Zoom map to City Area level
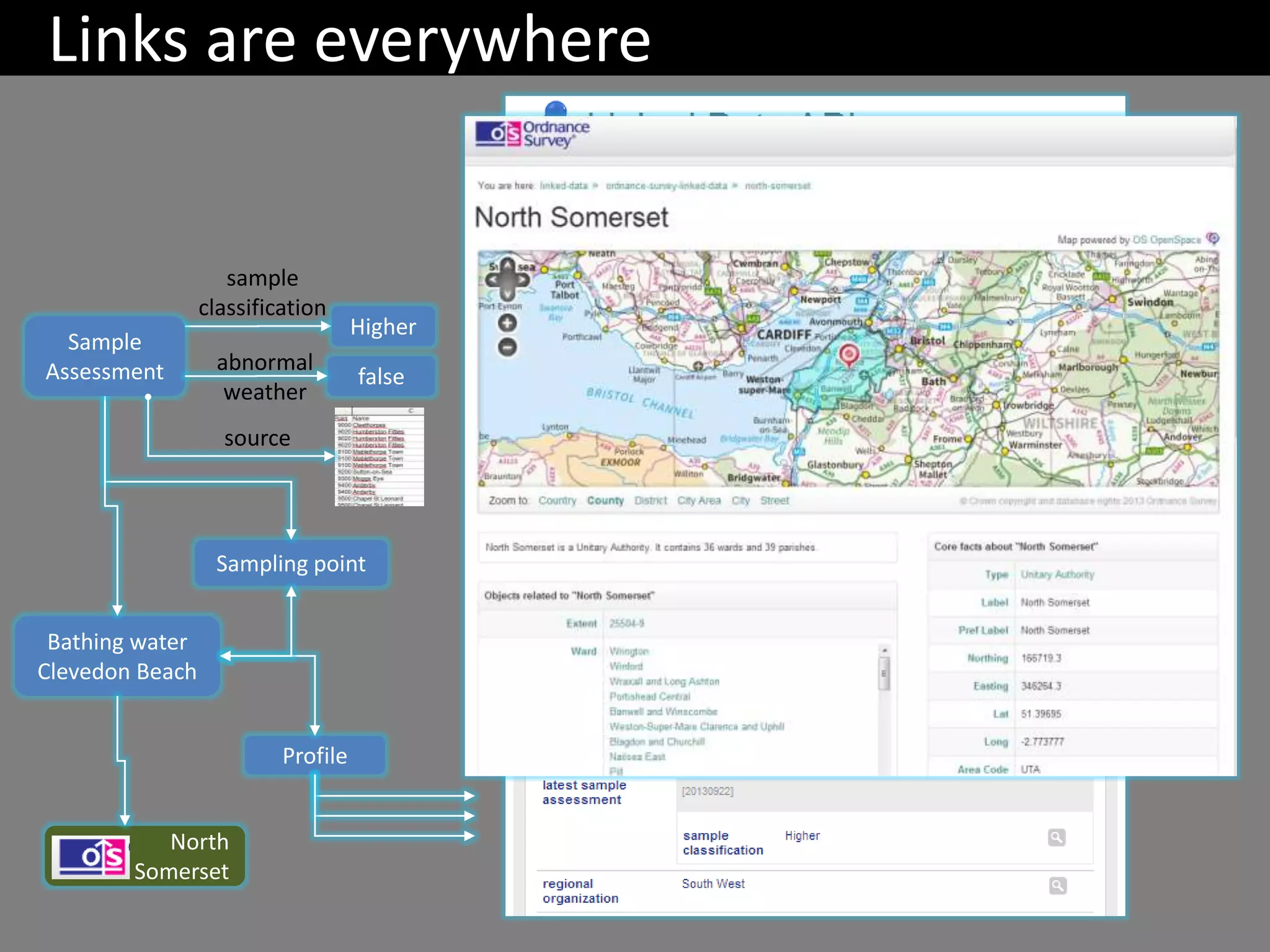Image resolution: width=1270 pixels, height=952 pixels. coord(699,501)
